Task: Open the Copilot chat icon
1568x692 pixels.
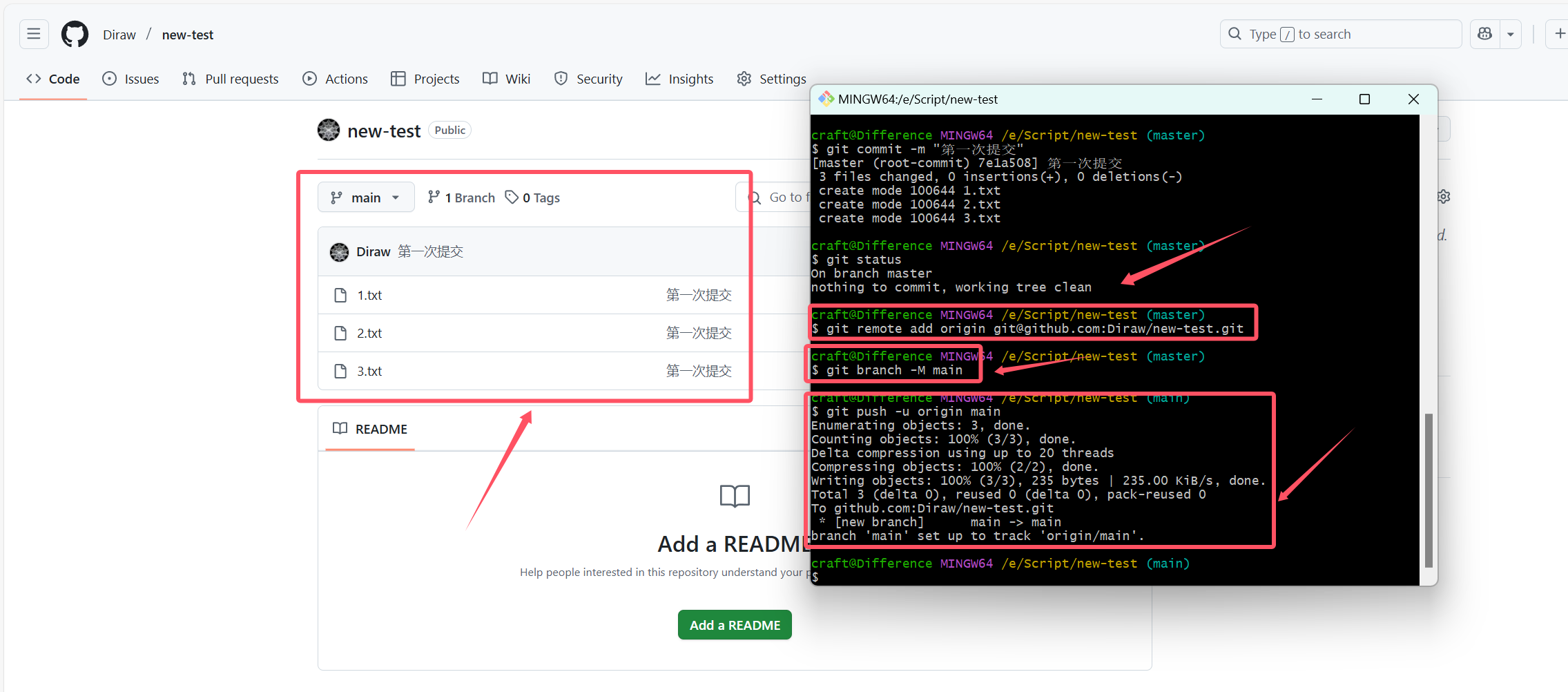Action: (1484, 34)
